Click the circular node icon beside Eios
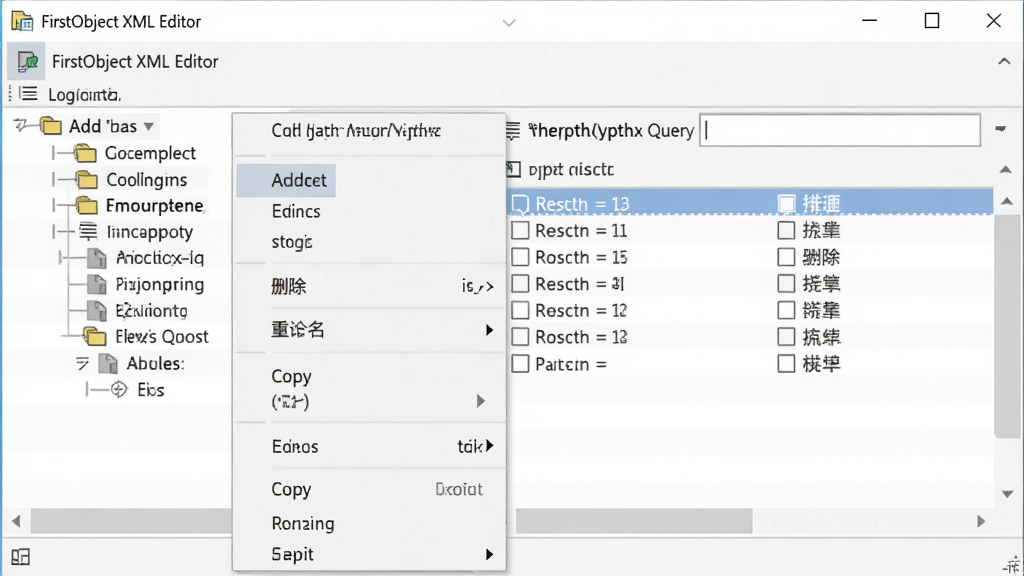This screenshot has width=1024, height=576. [118, 390]
